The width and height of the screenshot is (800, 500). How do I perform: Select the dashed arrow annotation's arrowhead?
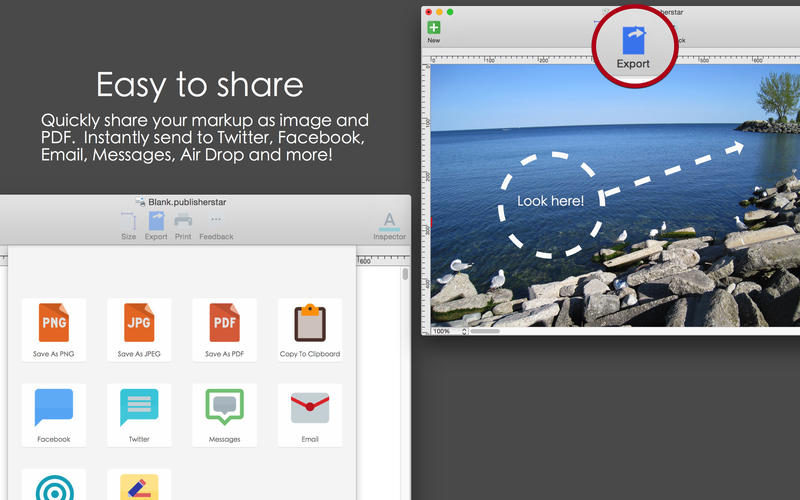pyautogui.click(x=735, y=148)
